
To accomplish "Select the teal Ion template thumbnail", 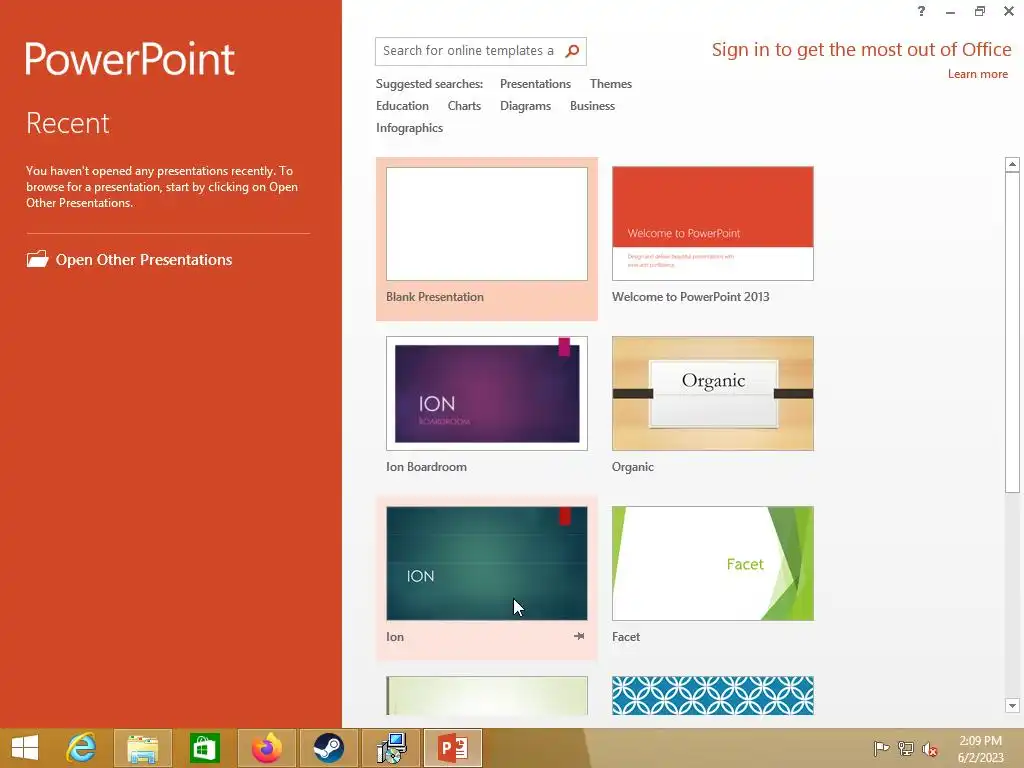I will 487,563.
